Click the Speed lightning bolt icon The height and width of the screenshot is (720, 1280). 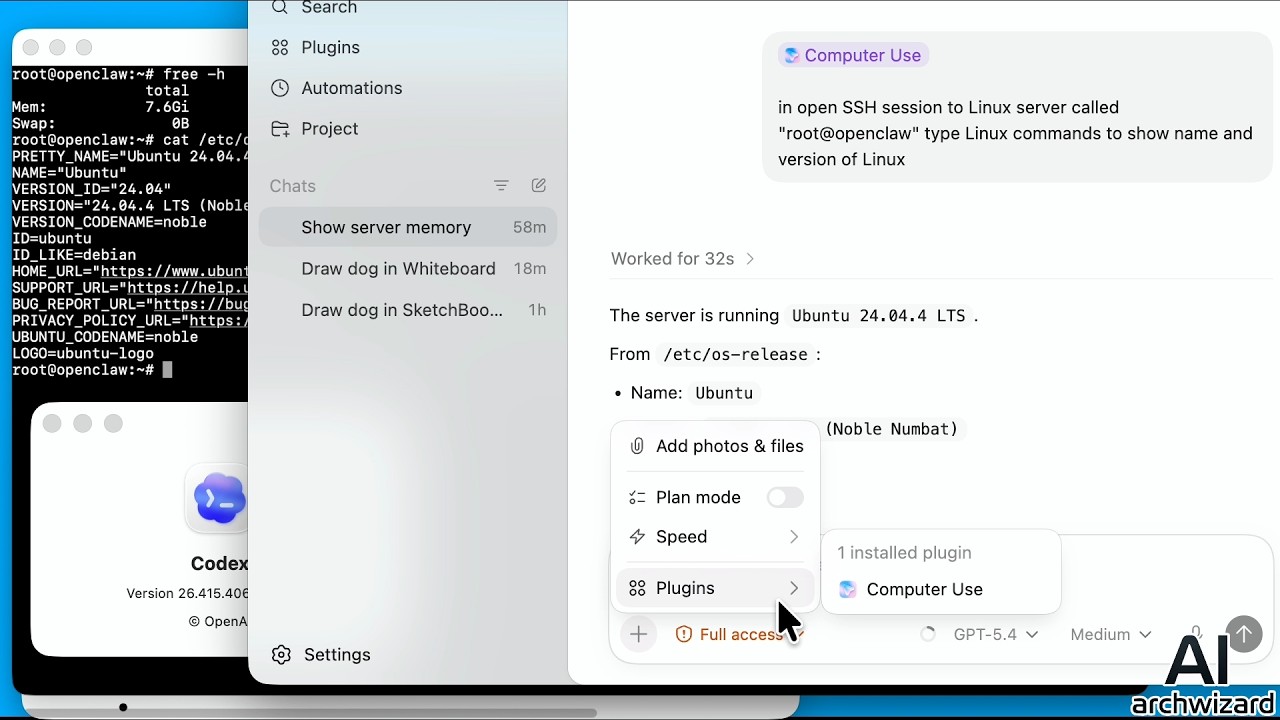click(637, 537)
